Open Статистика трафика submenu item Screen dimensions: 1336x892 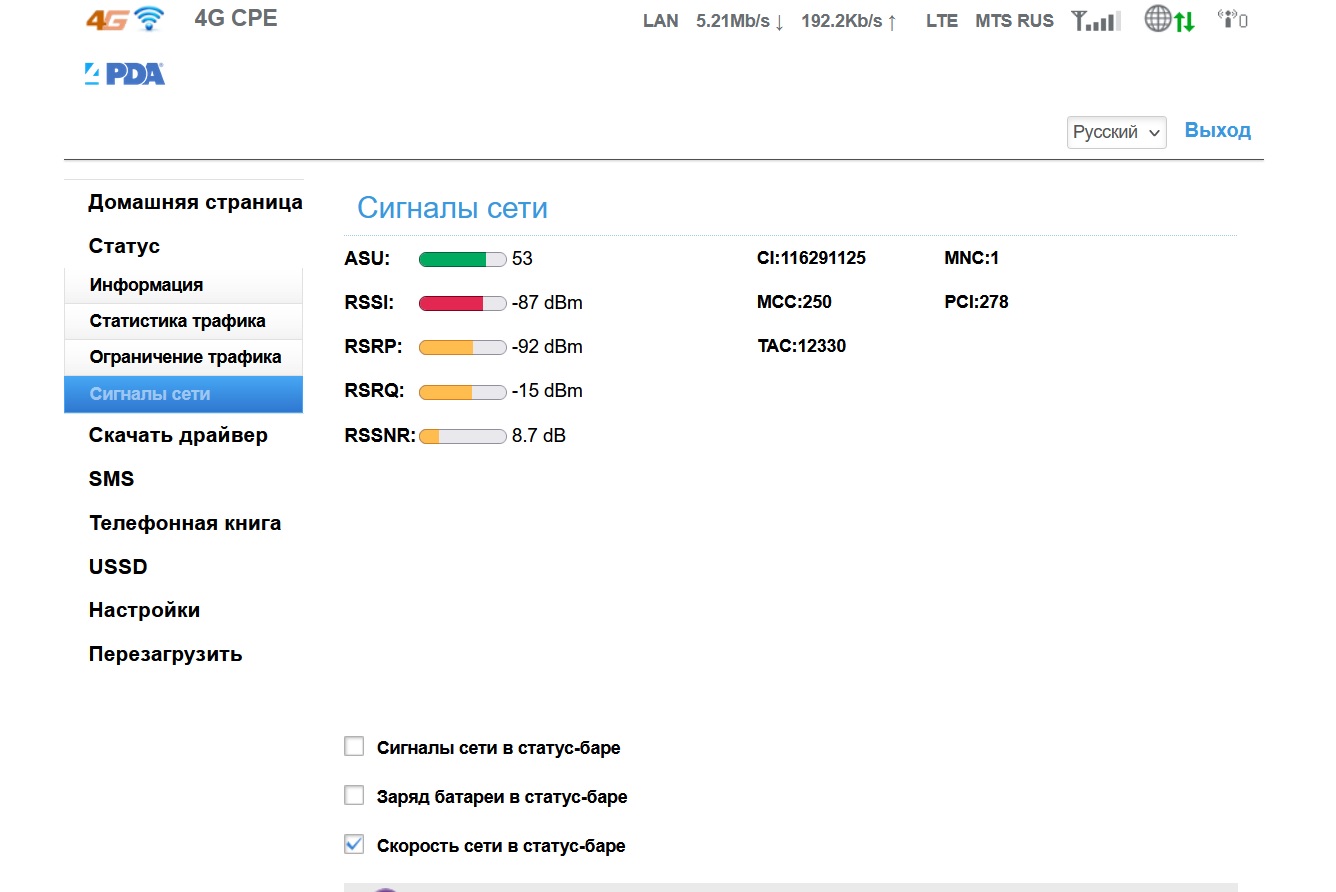(177, 321)
